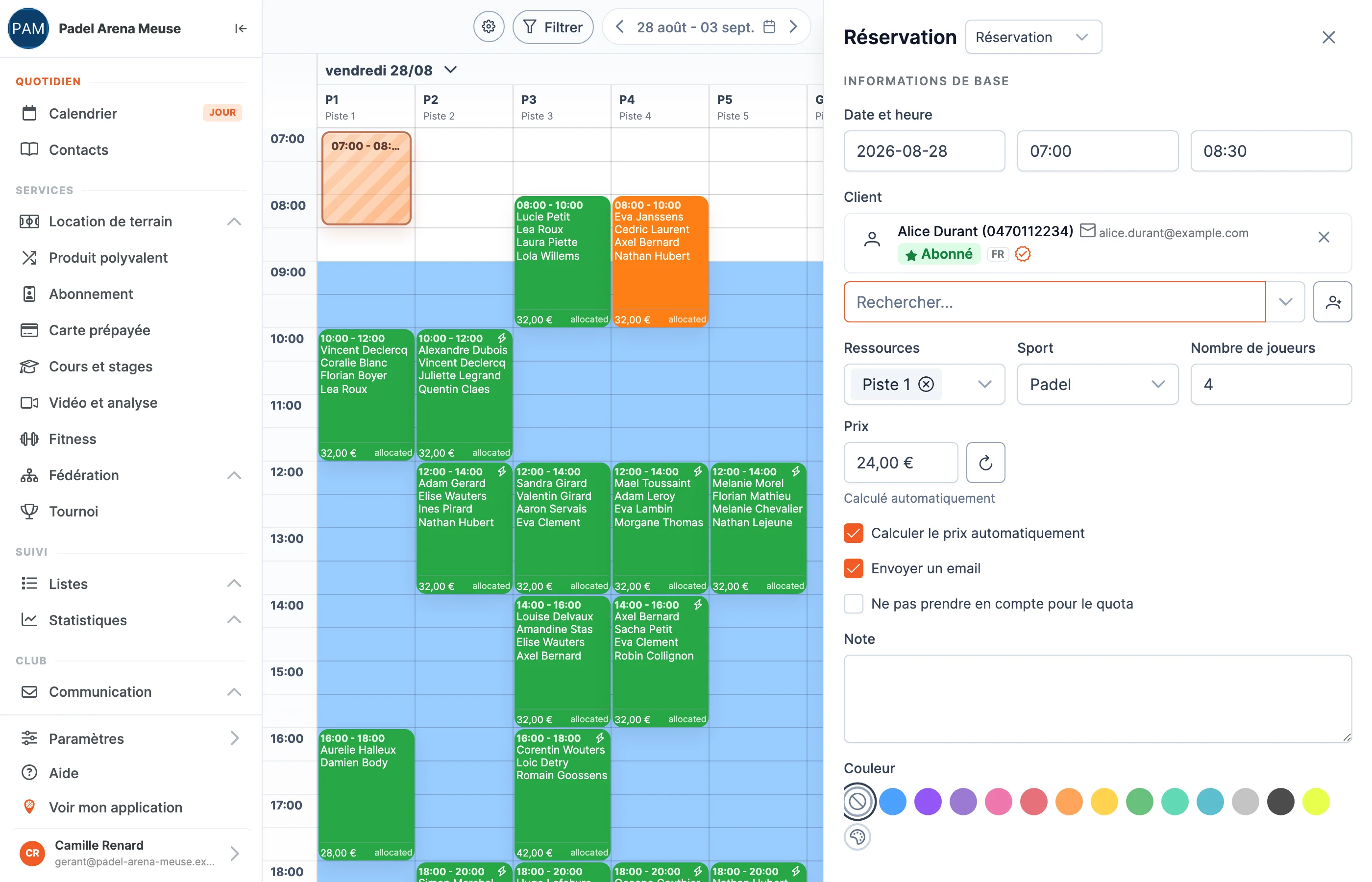This screenshot has height=882, width=1372.
Task: Open 16:00 - 18:00 Aurelie Halleux booking
Action: 366,795
